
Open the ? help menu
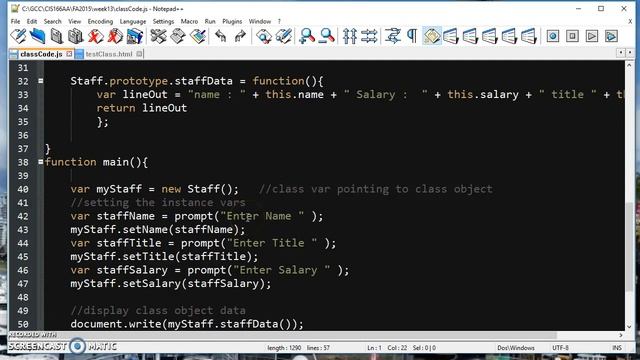pyautogui.click(x=279, y=21)
